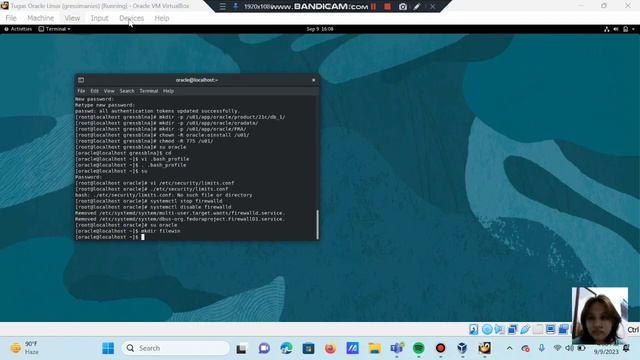The image size is (640, 360).
Task: Open the blue slashes app on taskbar
Action: tap(352, 348)
